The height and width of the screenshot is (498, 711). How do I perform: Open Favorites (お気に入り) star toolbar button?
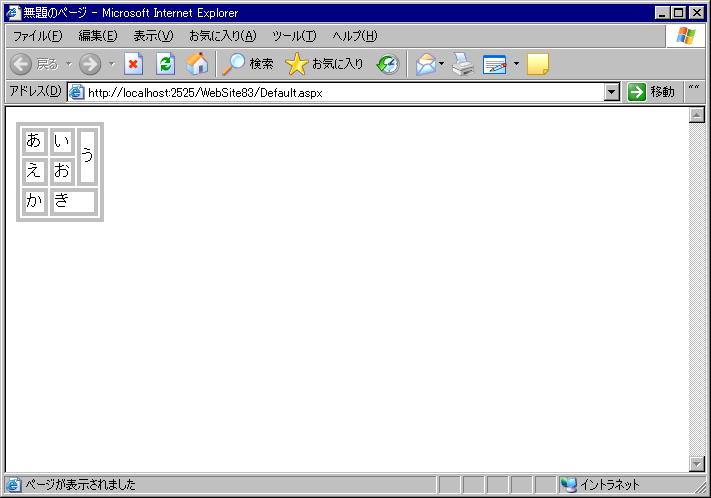[x=324, y=64]
